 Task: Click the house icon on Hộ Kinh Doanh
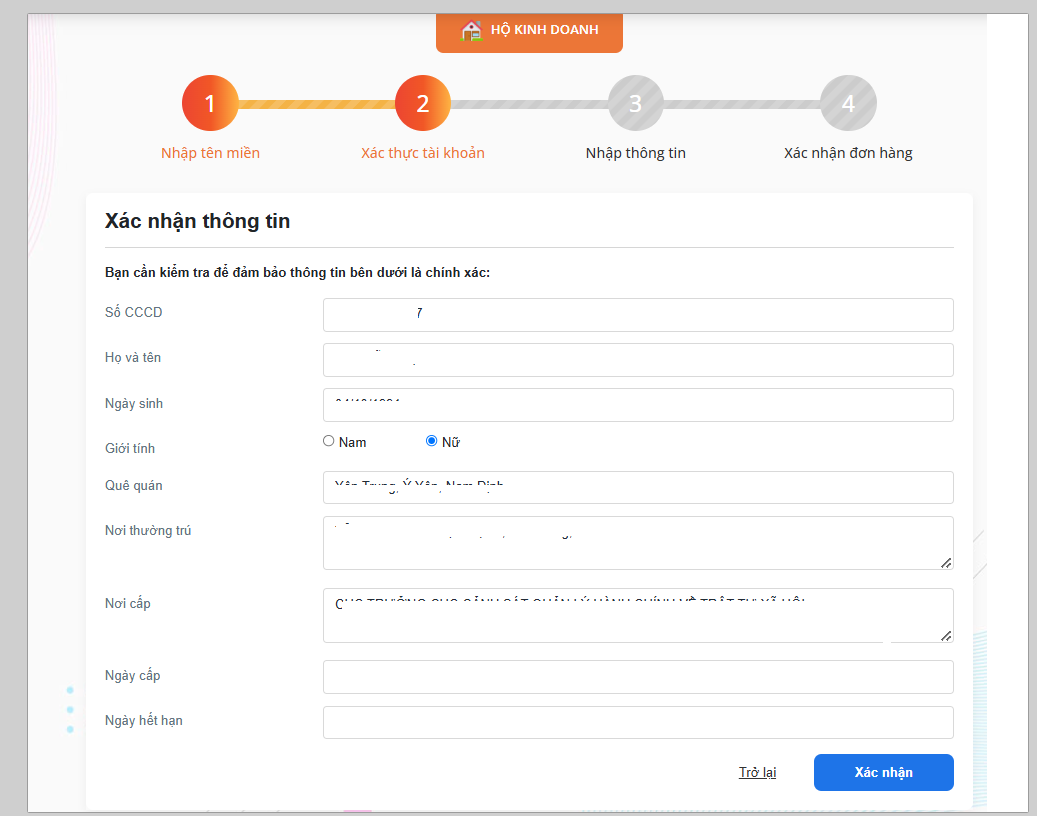471,30
